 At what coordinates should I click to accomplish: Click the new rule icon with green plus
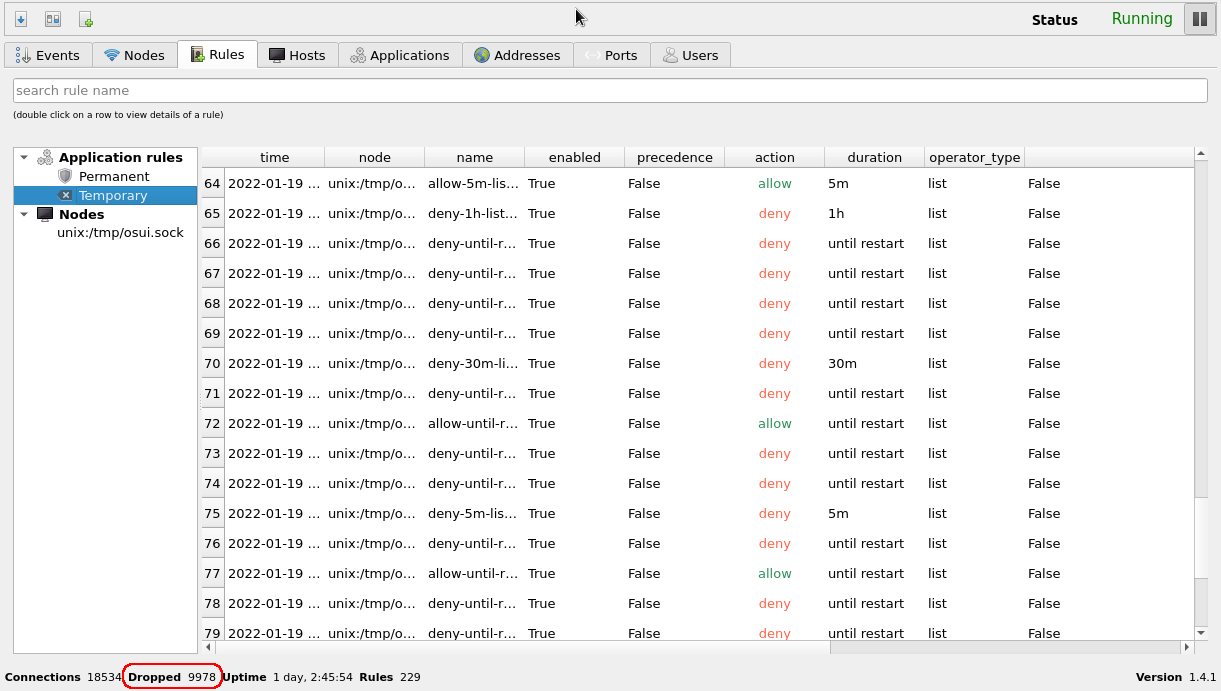point(86,19)
